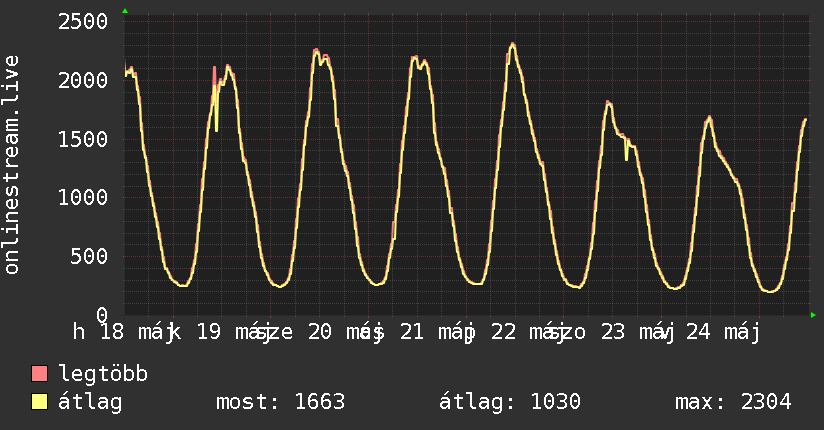Click the green arrow ending x-axis
The image size is (824, 430).
pos(813,315)
